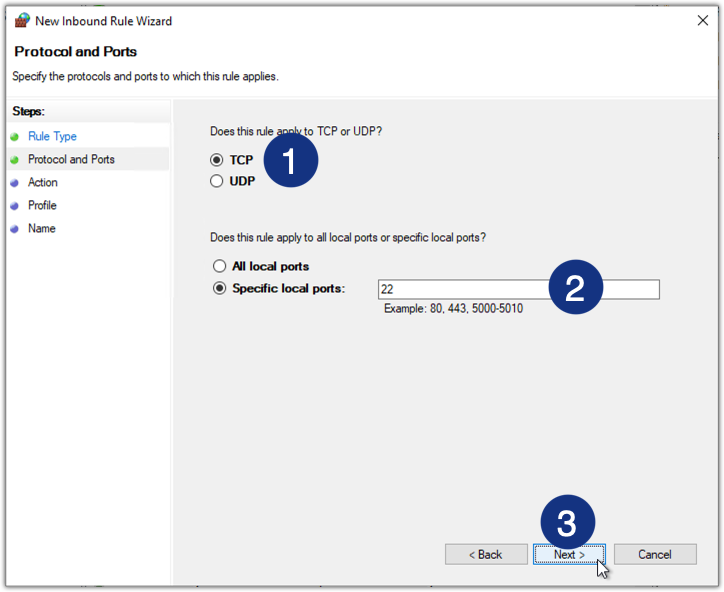Click the port number field containing 22
The height and width of the screenshot is (592, 724).
[x=460, y=289]
